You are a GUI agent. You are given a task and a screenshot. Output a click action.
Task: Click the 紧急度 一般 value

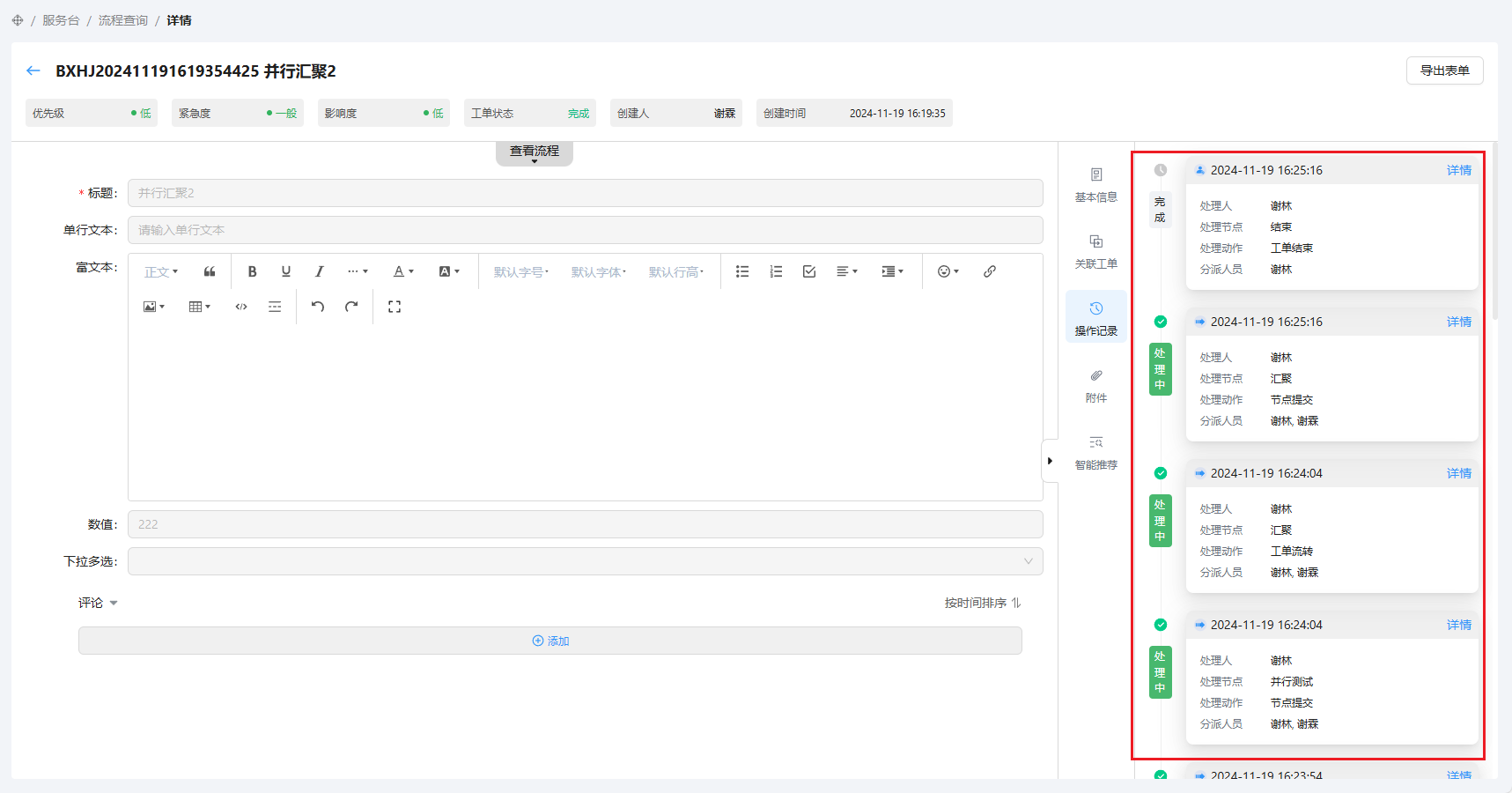[x=282, y=114]
